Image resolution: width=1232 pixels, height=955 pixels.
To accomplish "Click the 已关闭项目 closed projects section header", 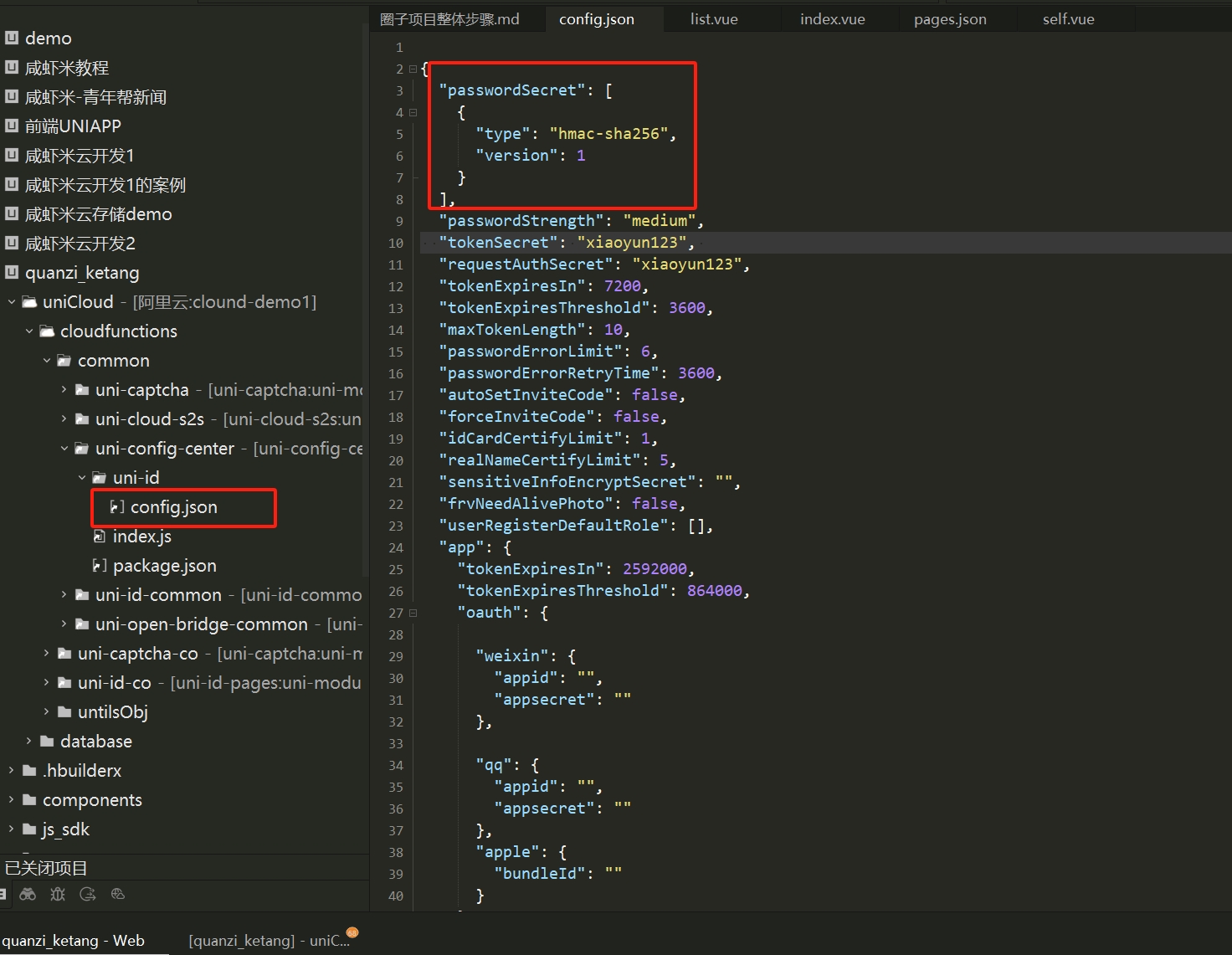I will (x=47, y=868).
